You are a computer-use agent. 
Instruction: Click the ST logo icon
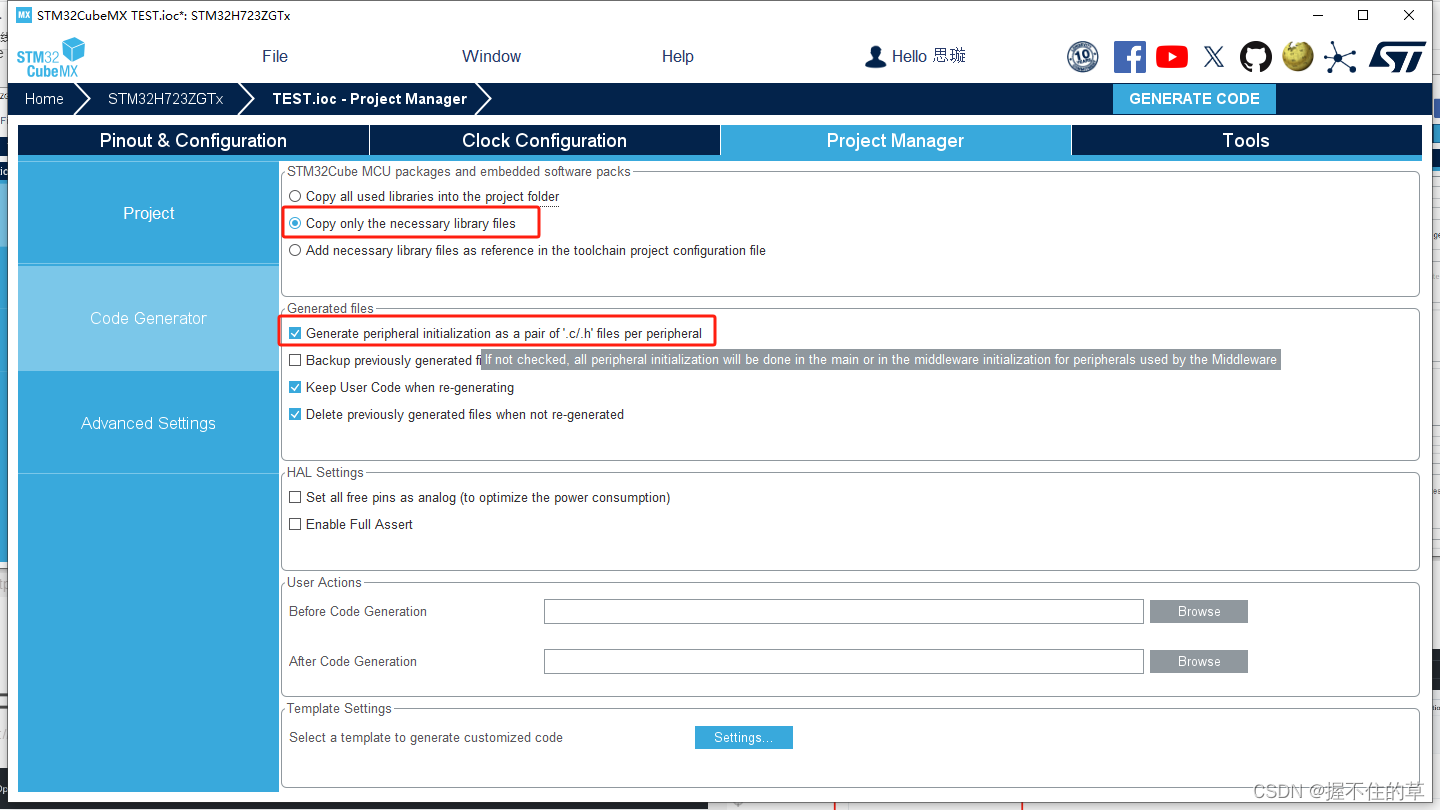coord(1397,57)
